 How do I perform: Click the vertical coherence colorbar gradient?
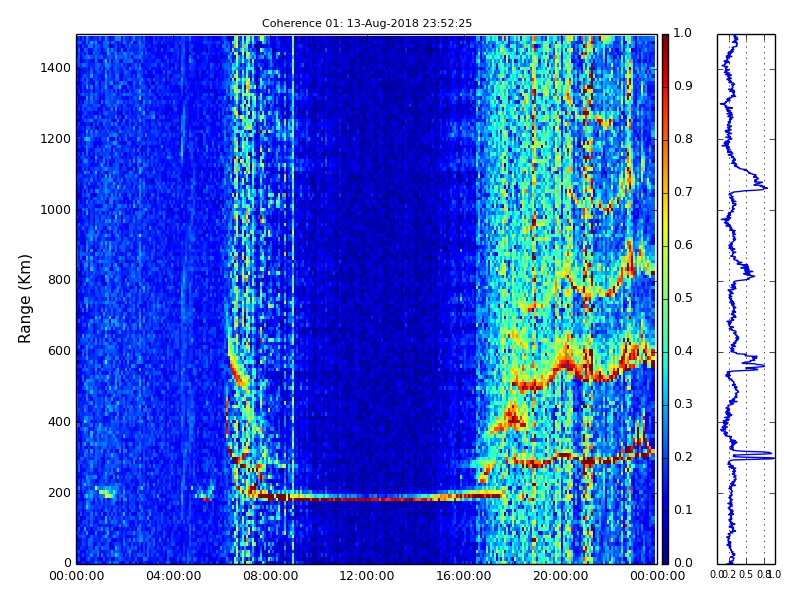click(x=665, y=299)
